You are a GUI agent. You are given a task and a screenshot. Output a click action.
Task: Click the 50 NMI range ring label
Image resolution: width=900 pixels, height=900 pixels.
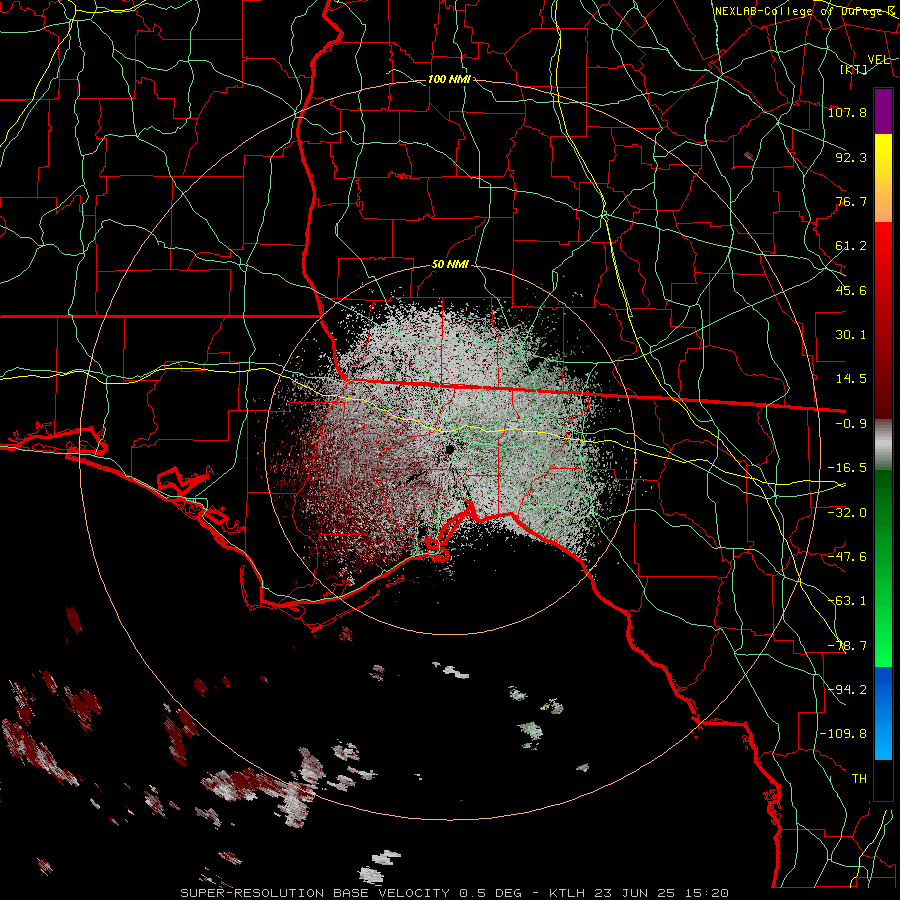coord(450,265)
